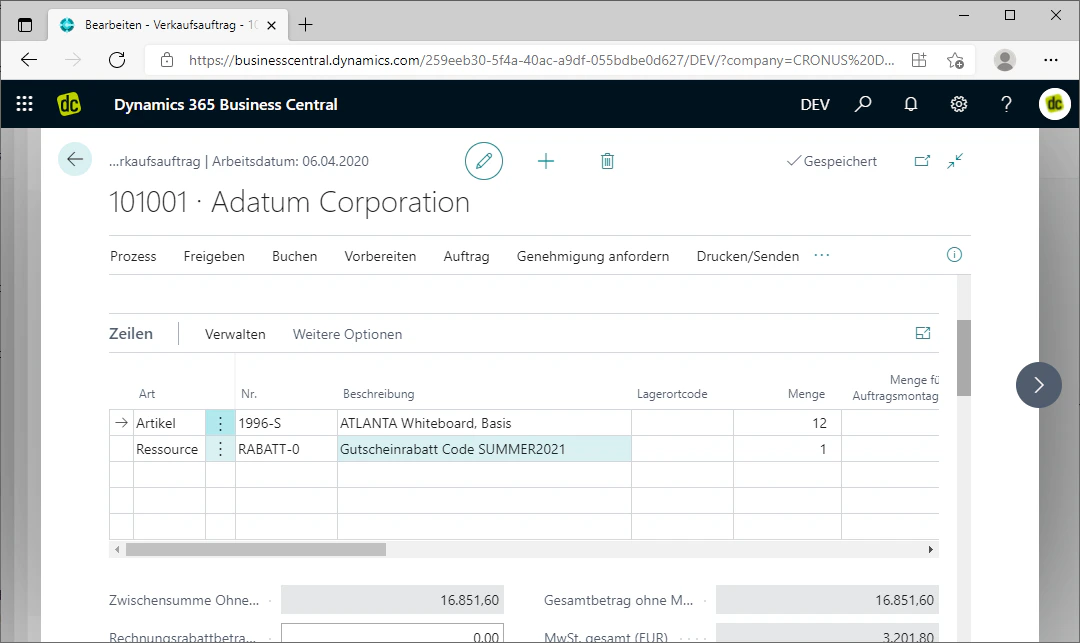Select the Ressource type cell
The image size is (1080, 643).
[169, 450]
